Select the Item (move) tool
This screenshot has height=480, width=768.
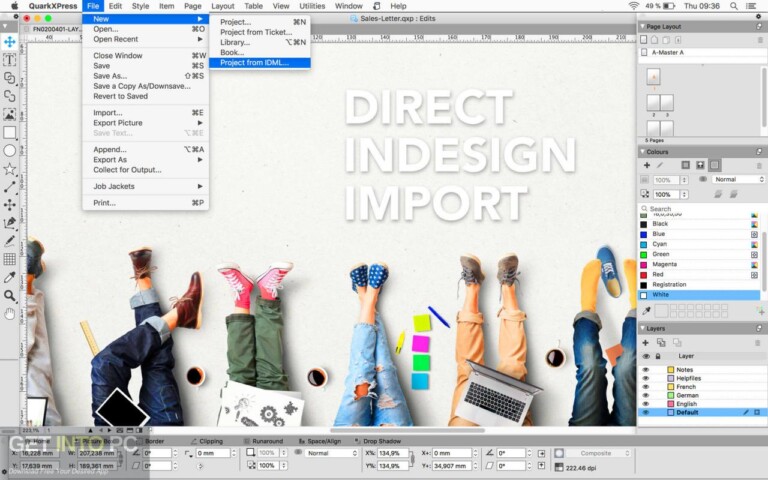tap(9, 42)
